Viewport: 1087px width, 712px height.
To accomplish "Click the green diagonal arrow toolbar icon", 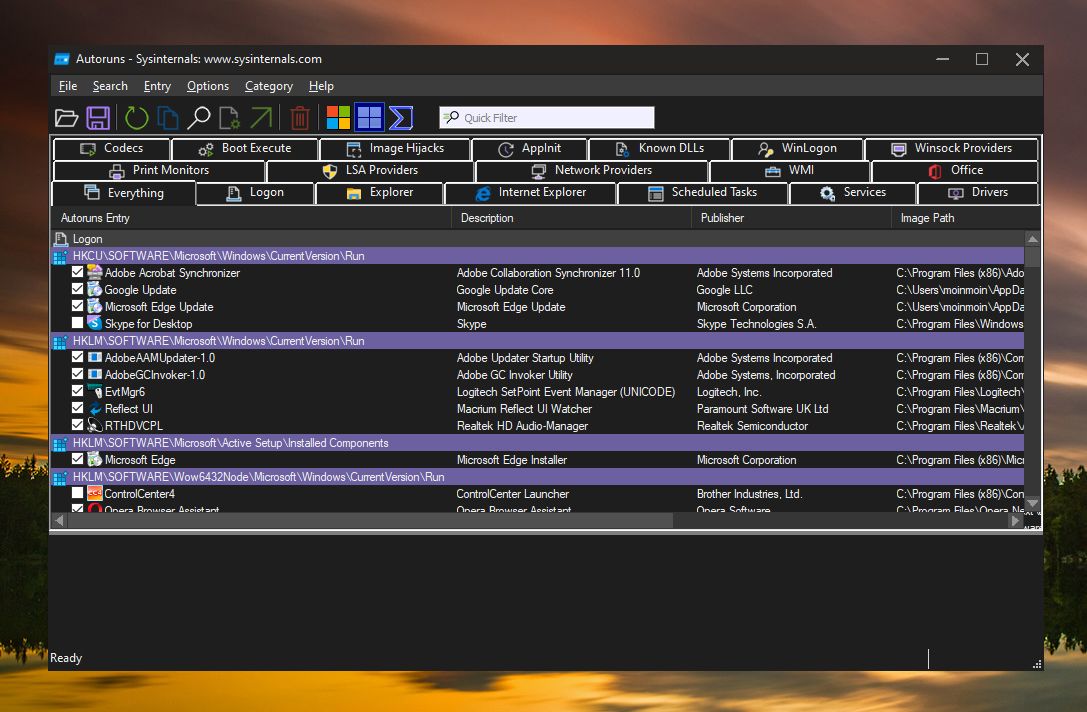I will (261, 118).
